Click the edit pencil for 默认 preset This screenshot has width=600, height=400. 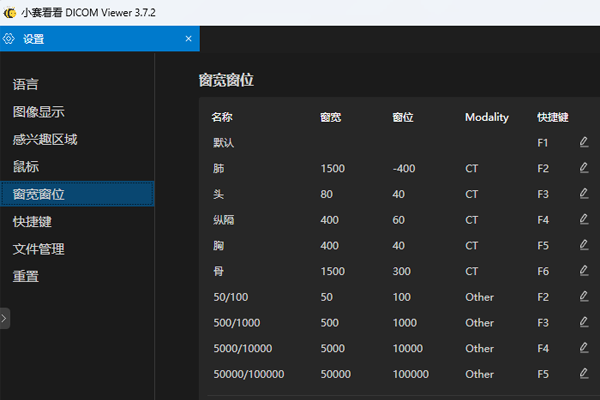(x=584, y=142)
